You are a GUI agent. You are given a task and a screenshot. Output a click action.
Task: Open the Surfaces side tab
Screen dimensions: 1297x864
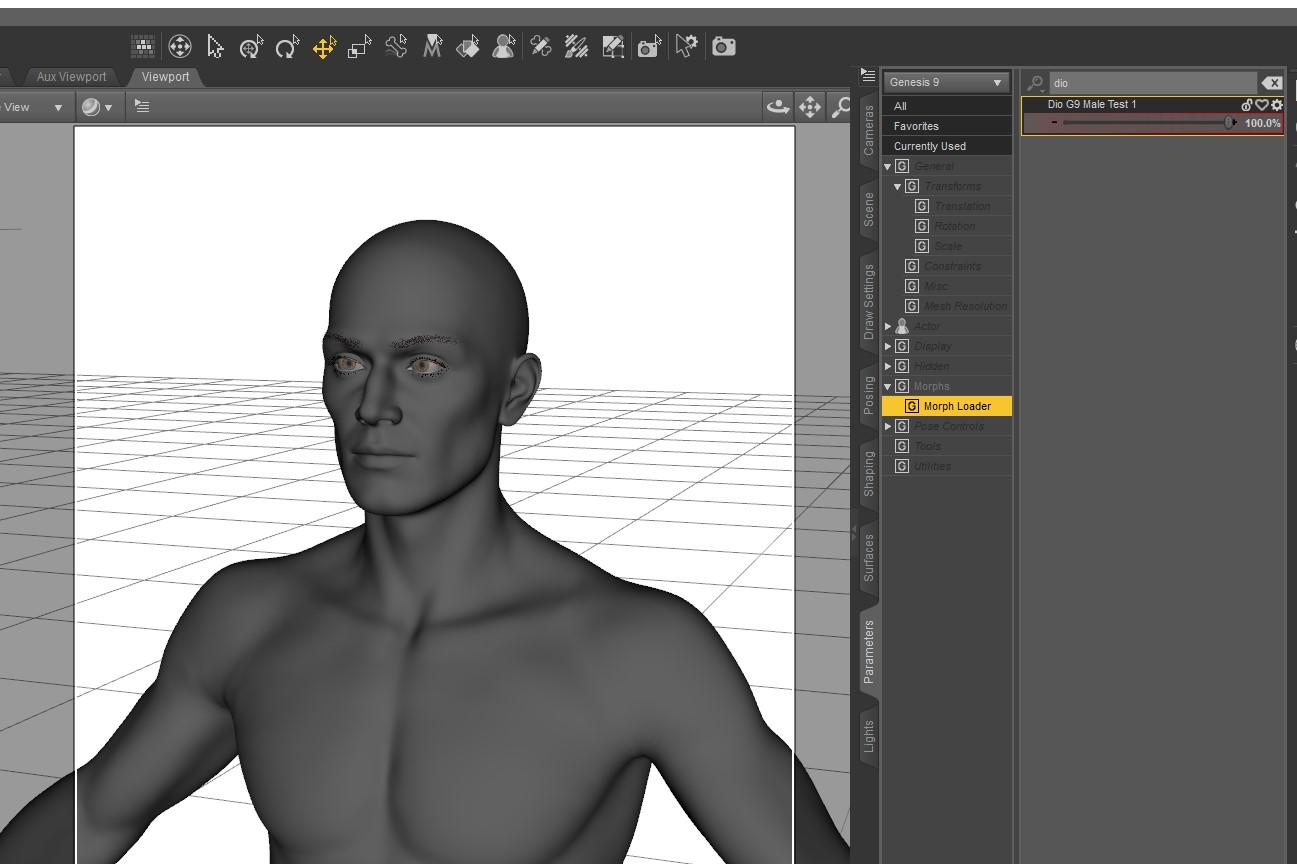coord(868,558)
